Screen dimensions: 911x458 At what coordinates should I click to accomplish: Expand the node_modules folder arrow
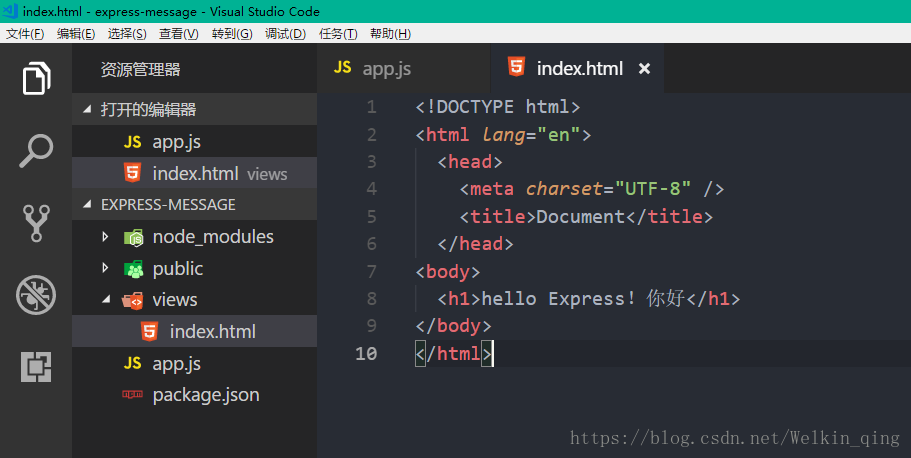pyautogui.click(x=105, y=237)
